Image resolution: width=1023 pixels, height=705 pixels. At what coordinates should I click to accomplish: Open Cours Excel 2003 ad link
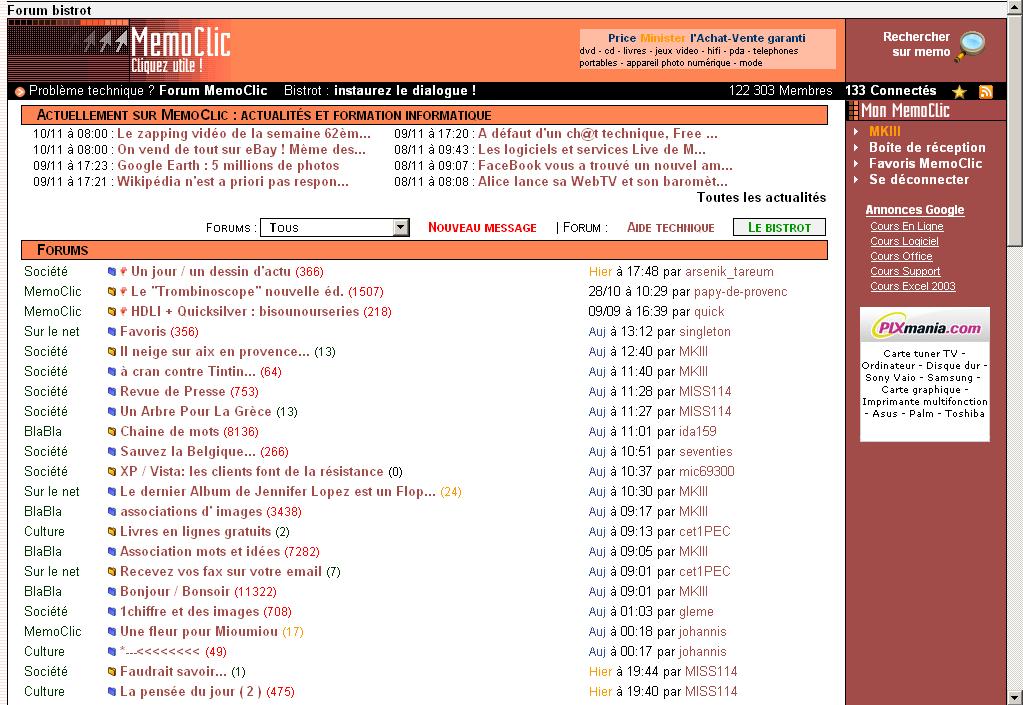[913, 286]
